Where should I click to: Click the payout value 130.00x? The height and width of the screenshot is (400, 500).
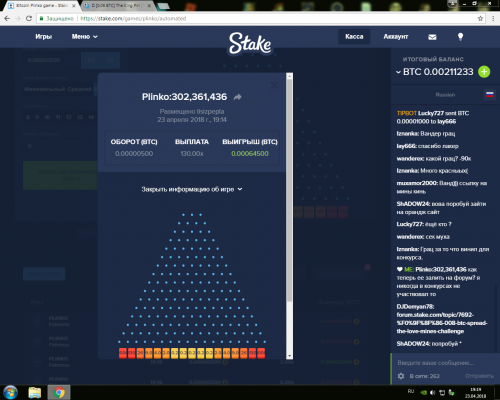(x=192, y=154)
